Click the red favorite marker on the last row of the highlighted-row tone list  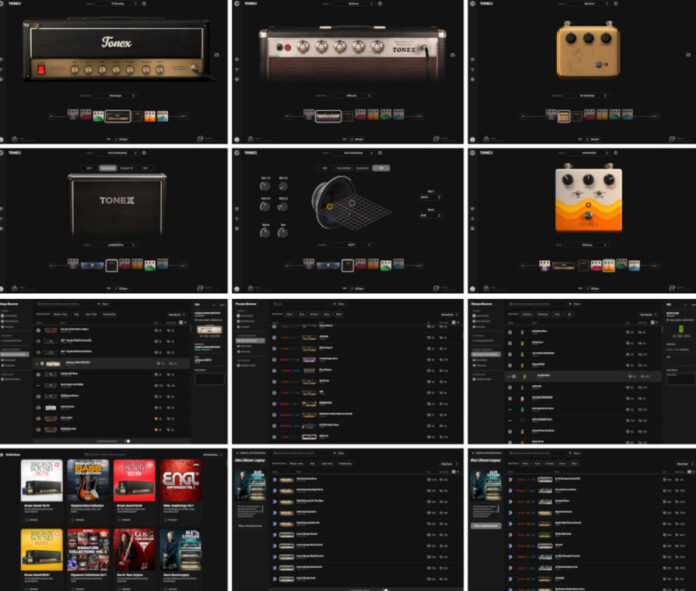tap(156, 429)
